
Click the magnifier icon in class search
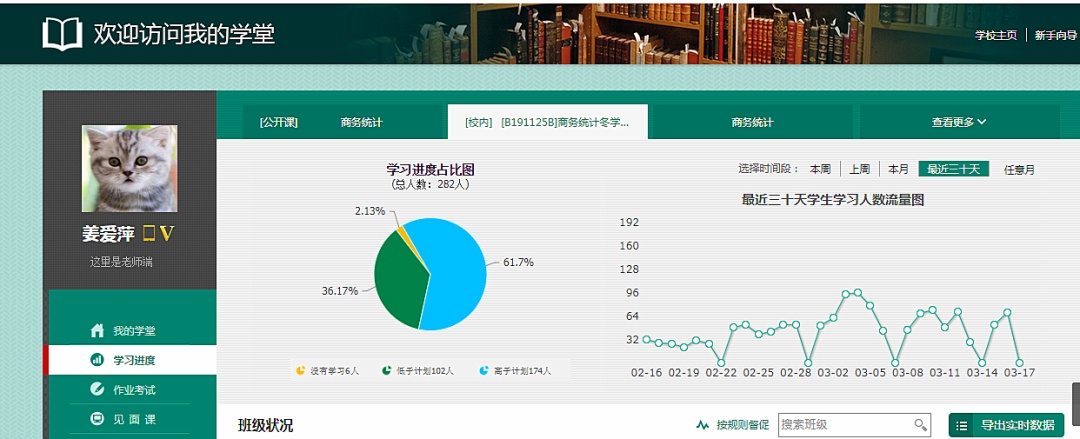point(920,425)
